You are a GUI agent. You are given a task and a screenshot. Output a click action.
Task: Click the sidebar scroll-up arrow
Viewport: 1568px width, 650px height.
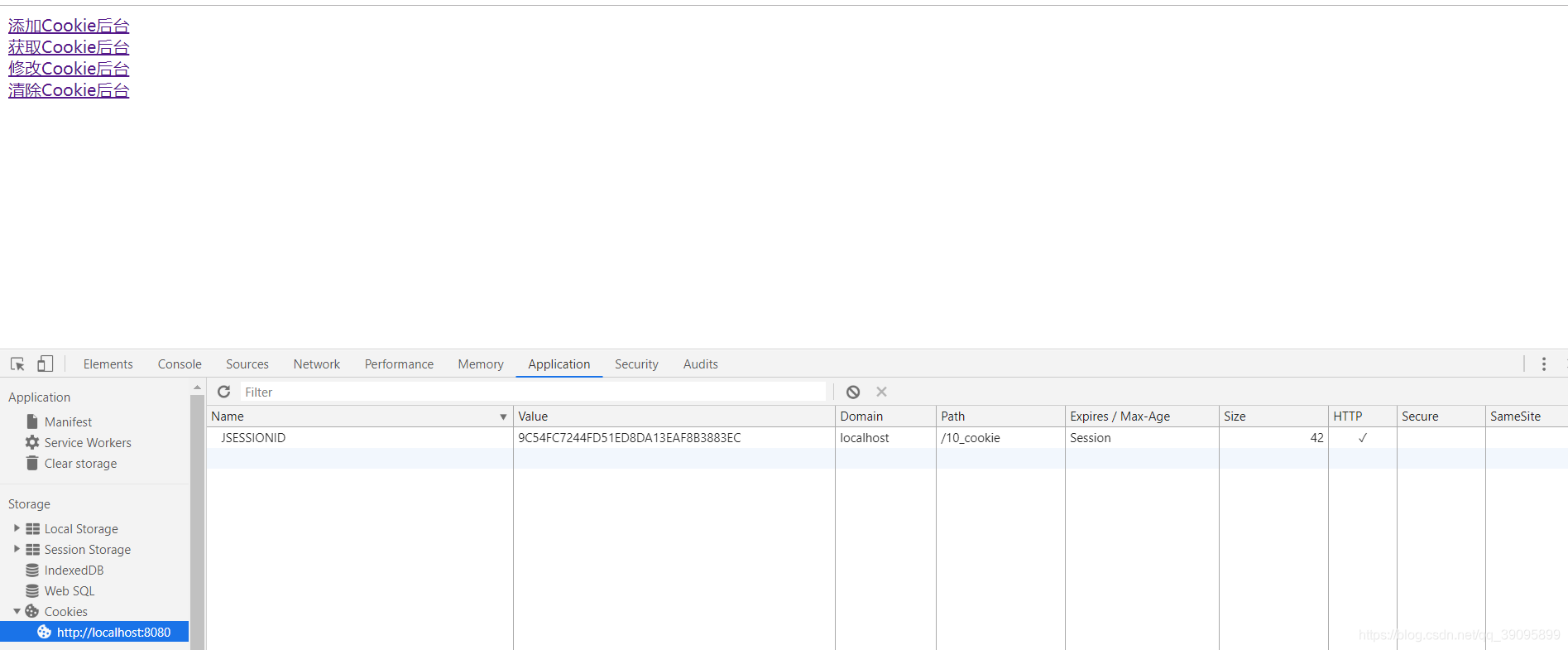[197, 388]
